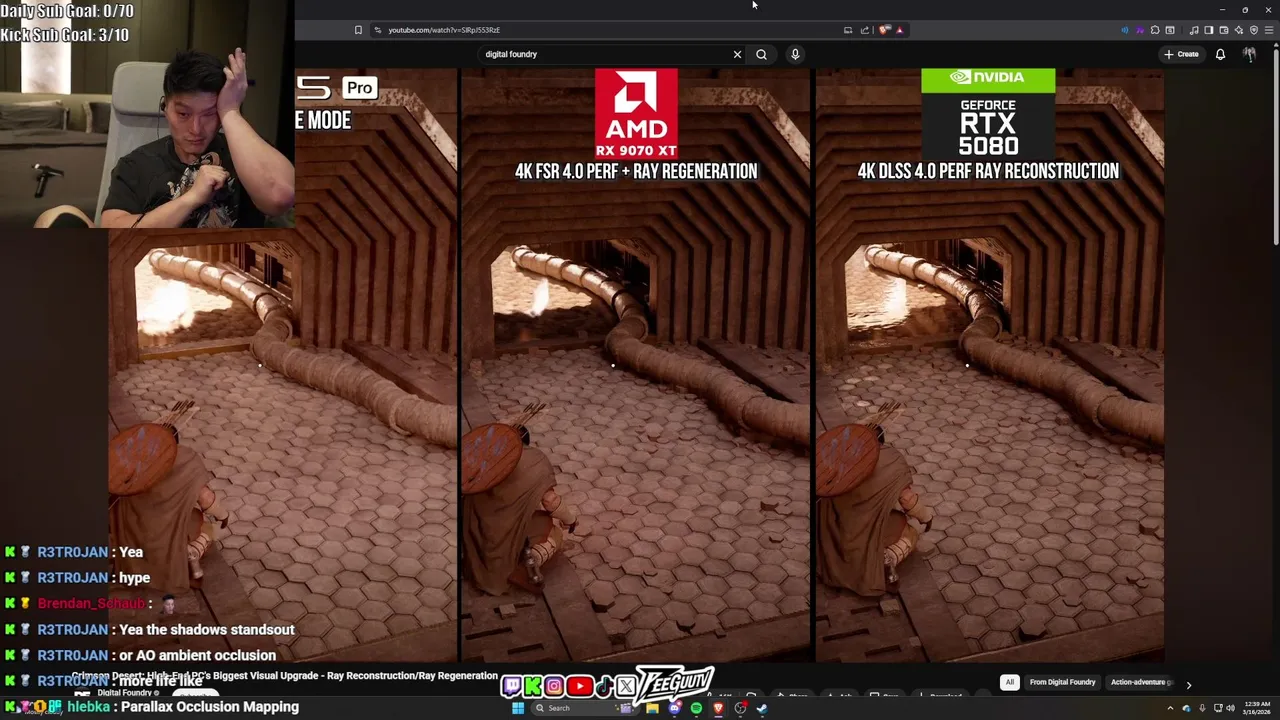1280x720 pixels.
Task: Open the extensions puzzle piece menu
Action: coord(1155,30)
